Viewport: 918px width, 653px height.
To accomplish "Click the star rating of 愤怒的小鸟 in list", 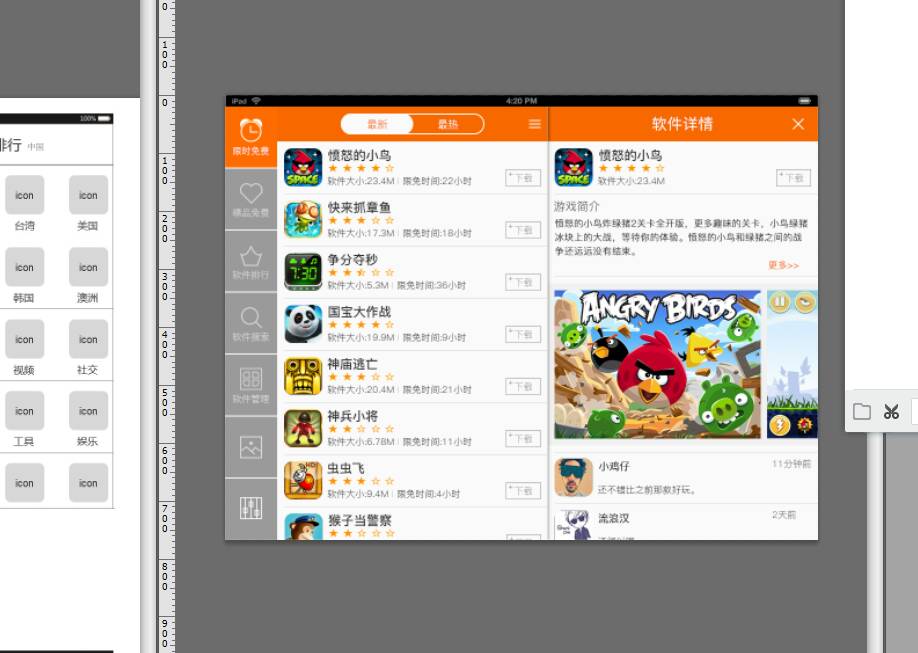I will pos(361,168).
